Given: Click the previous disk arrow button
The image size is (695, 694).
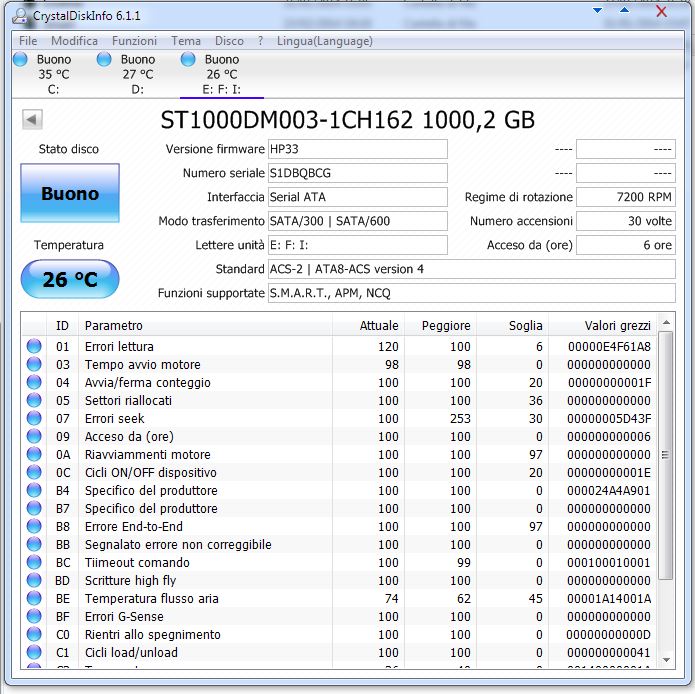Looking at the screenshot, I should click(32, 120).
